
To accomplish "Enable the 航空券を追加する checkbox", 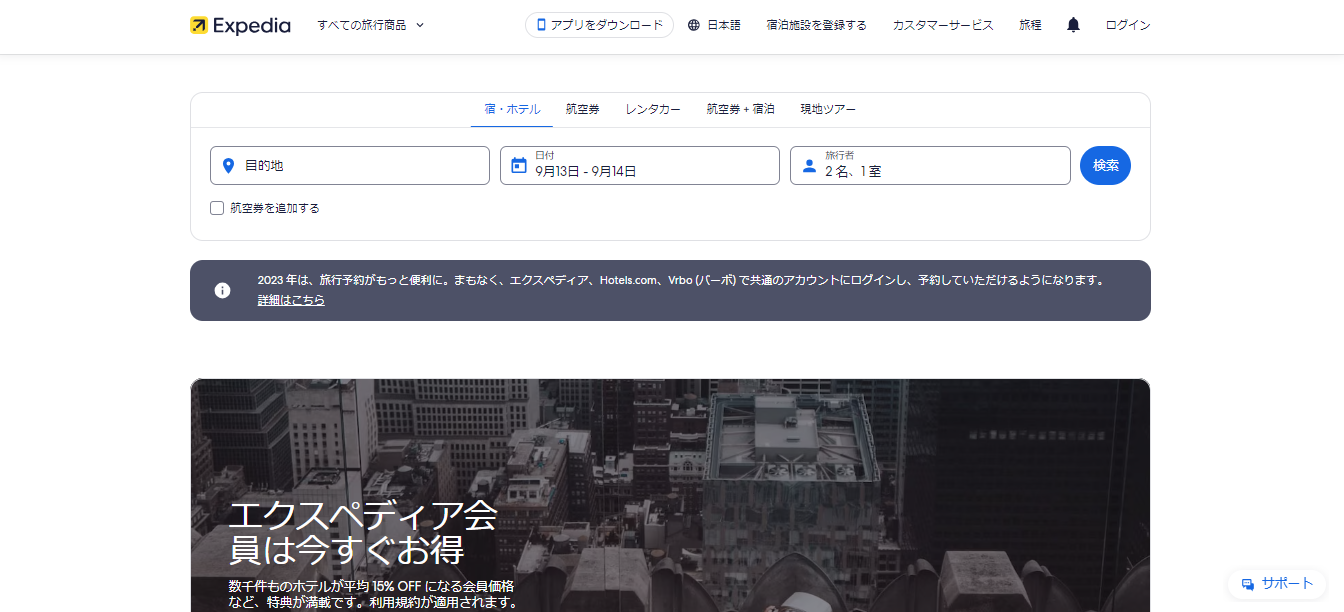I will (217, 208).
